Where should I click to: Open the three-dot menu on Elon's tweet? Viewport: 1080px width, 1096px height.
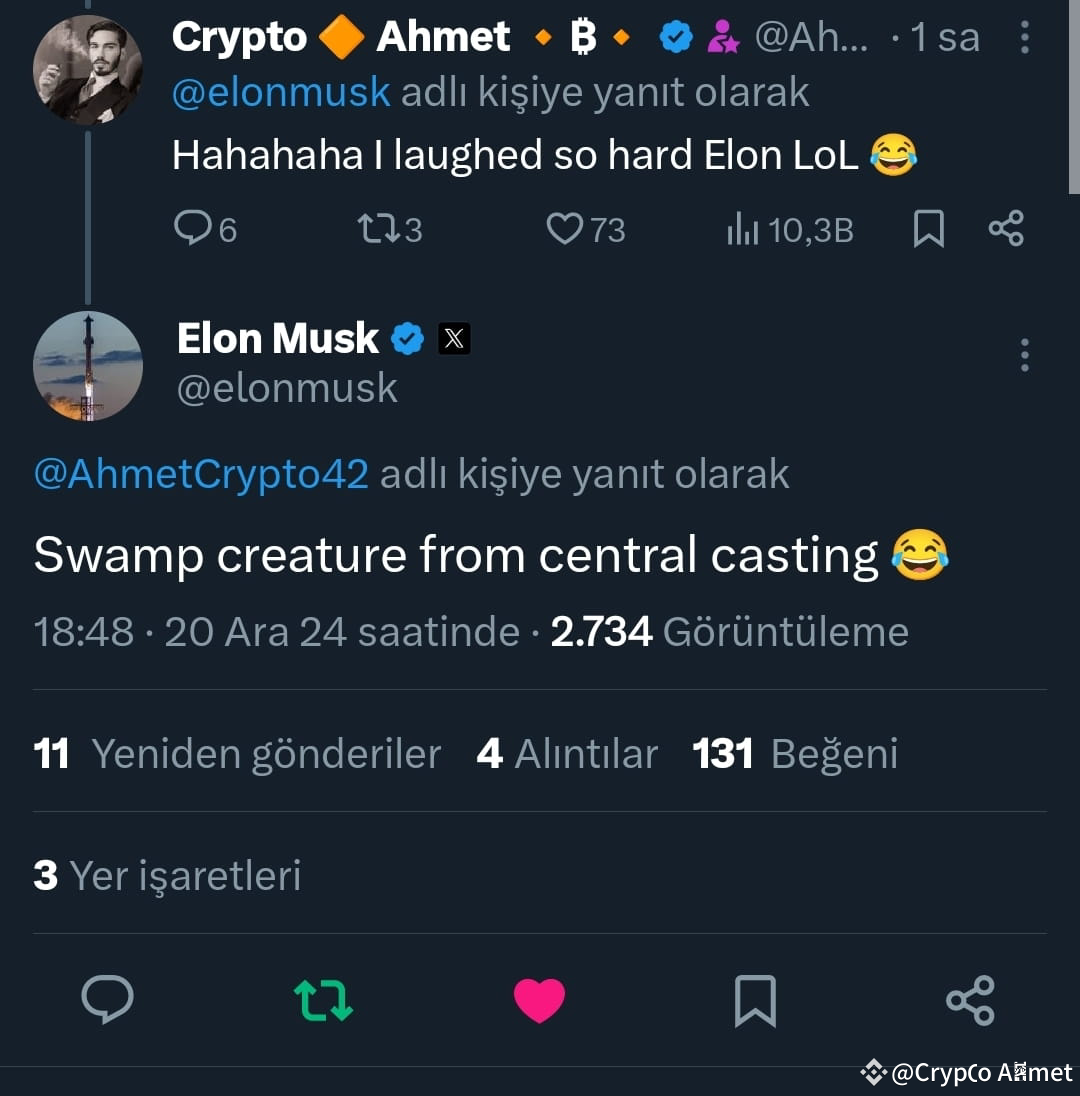coord(1024,354)
